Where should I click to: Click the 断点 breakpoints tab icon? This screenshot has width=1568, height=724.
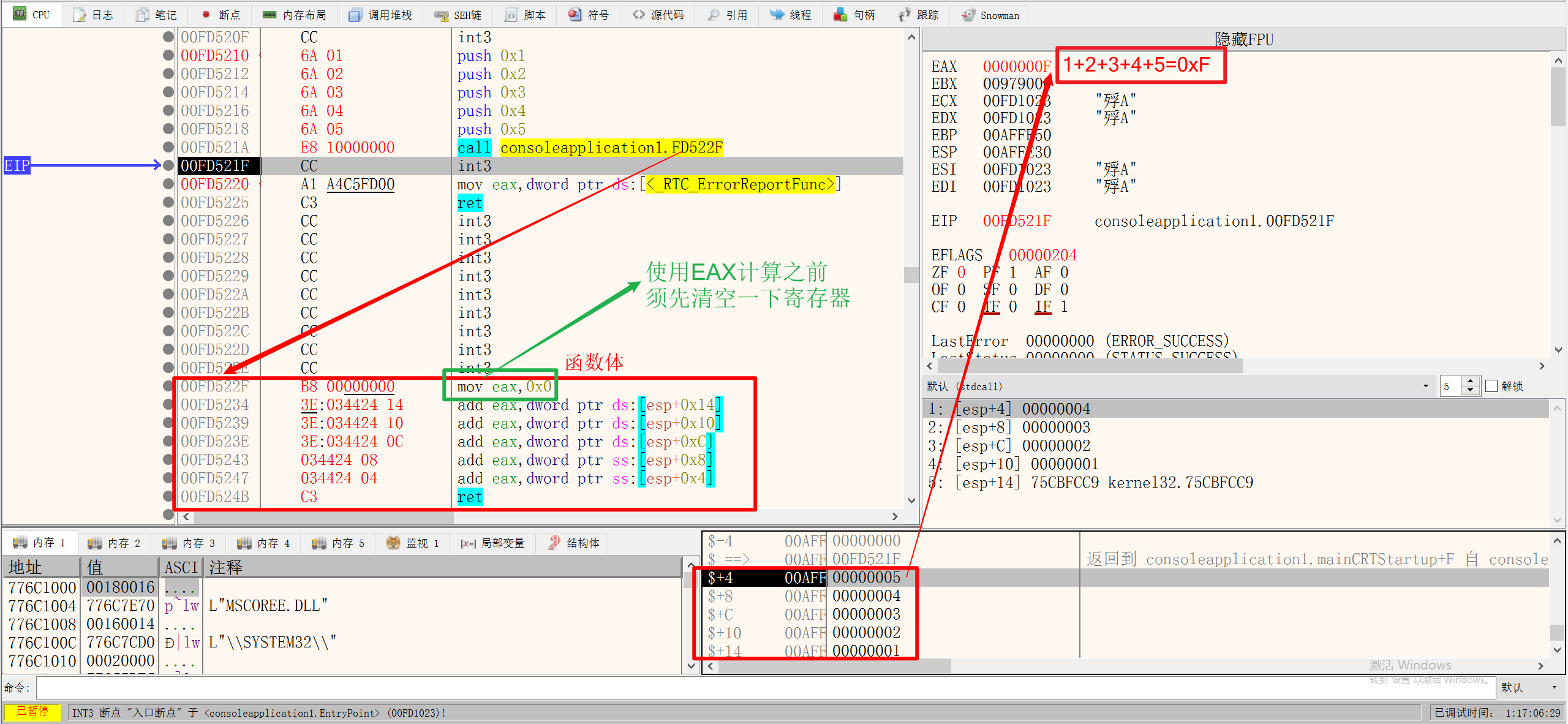tap(206, 15)
